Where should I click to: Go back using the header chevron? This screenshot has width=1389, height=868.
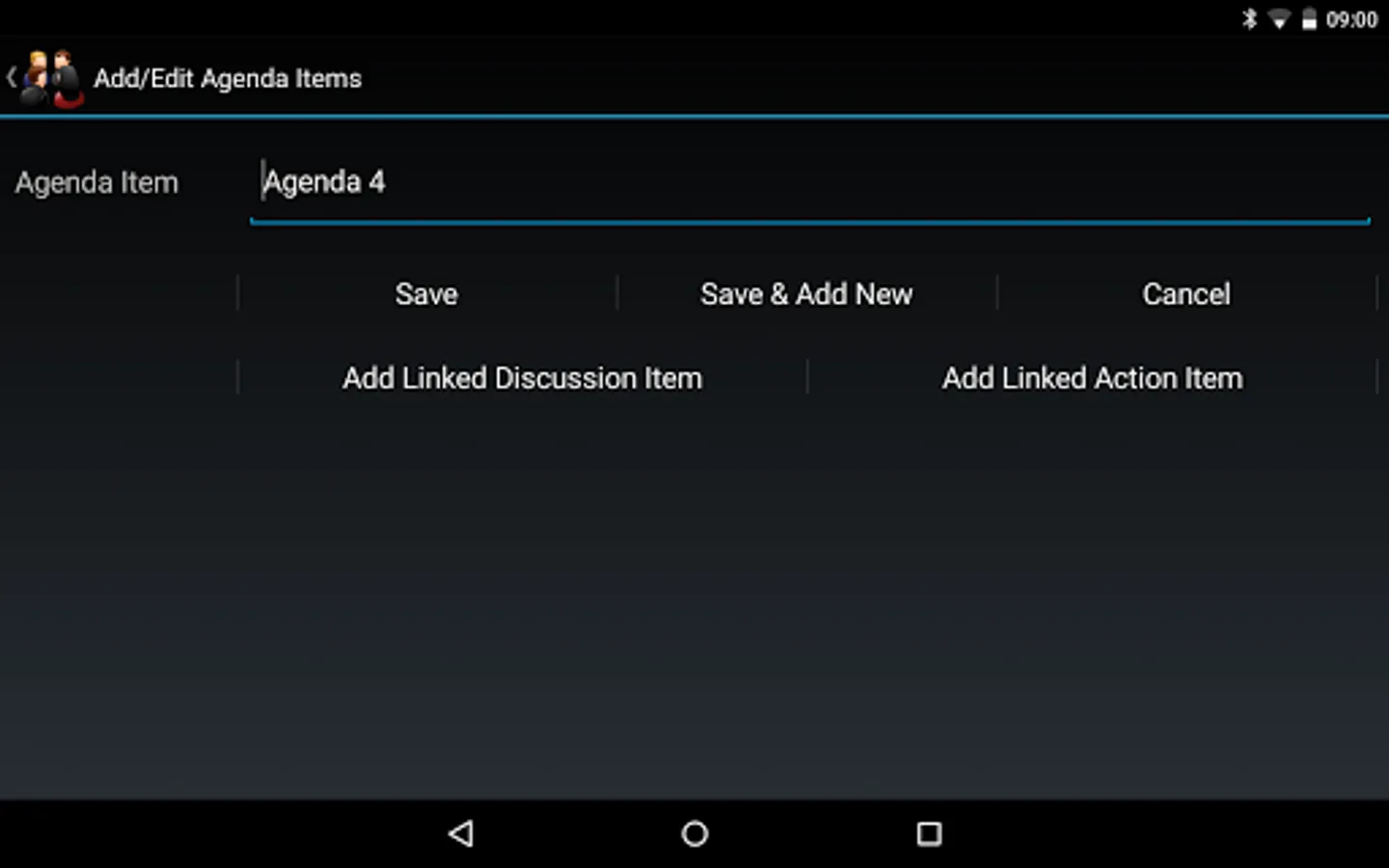click(11, 78)
